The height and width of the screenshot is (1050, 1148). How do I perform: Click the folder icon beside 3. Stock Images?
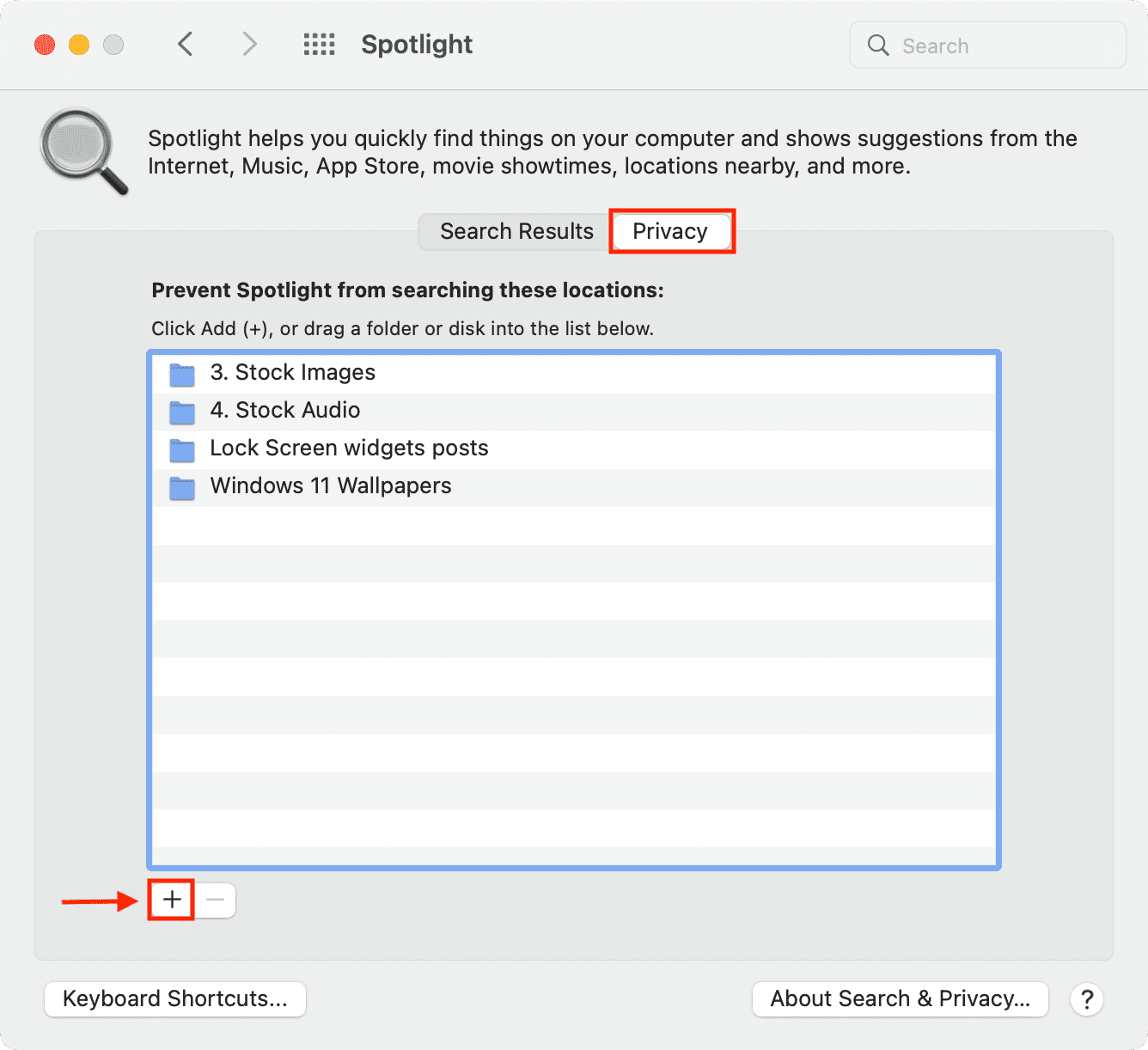[182, 374]
